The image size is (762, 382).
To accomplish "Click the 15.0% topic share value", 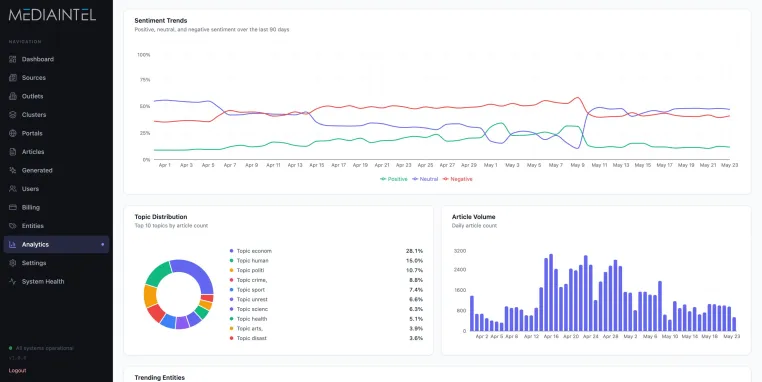I will (415, 260).
